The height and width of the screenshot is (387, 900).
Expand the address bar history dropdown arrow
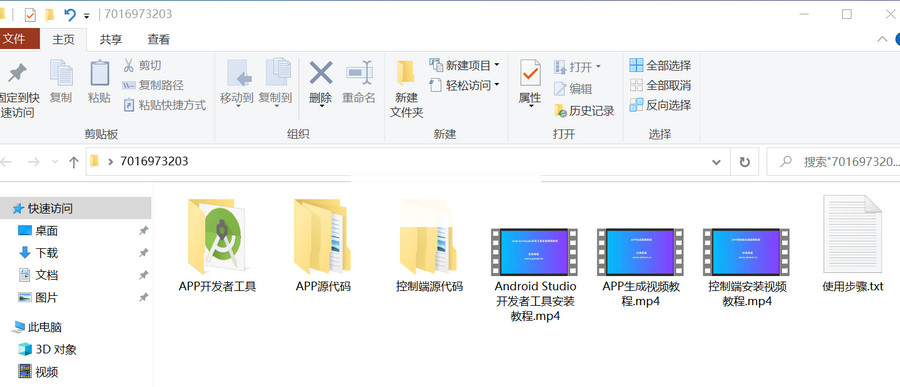pos(716,162)
